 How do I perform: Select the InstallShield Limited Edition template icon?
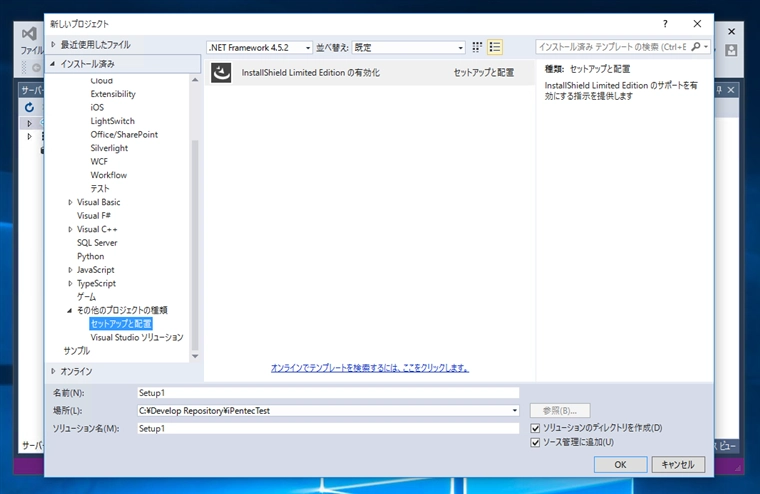(x=221, y=73)
